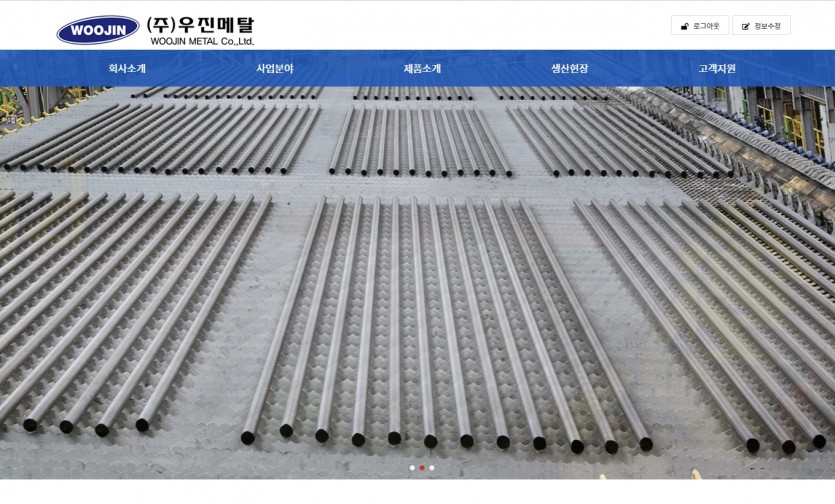835x504 pixels.
Task: Select the first white carousel dot
Action: click(412, 468)
